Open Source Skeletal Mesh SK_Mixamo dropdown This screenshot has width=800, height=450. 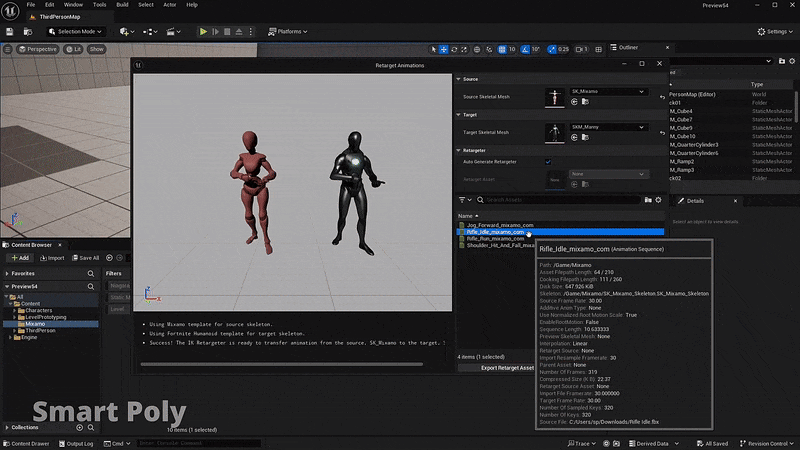(x=608, y=91)
